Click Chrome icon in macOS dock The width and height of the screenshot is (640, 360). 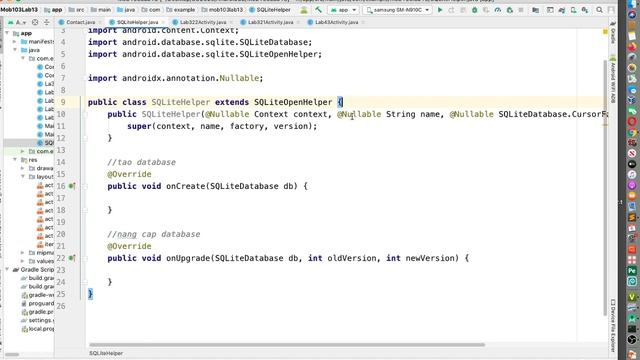(x=632, y=132)
